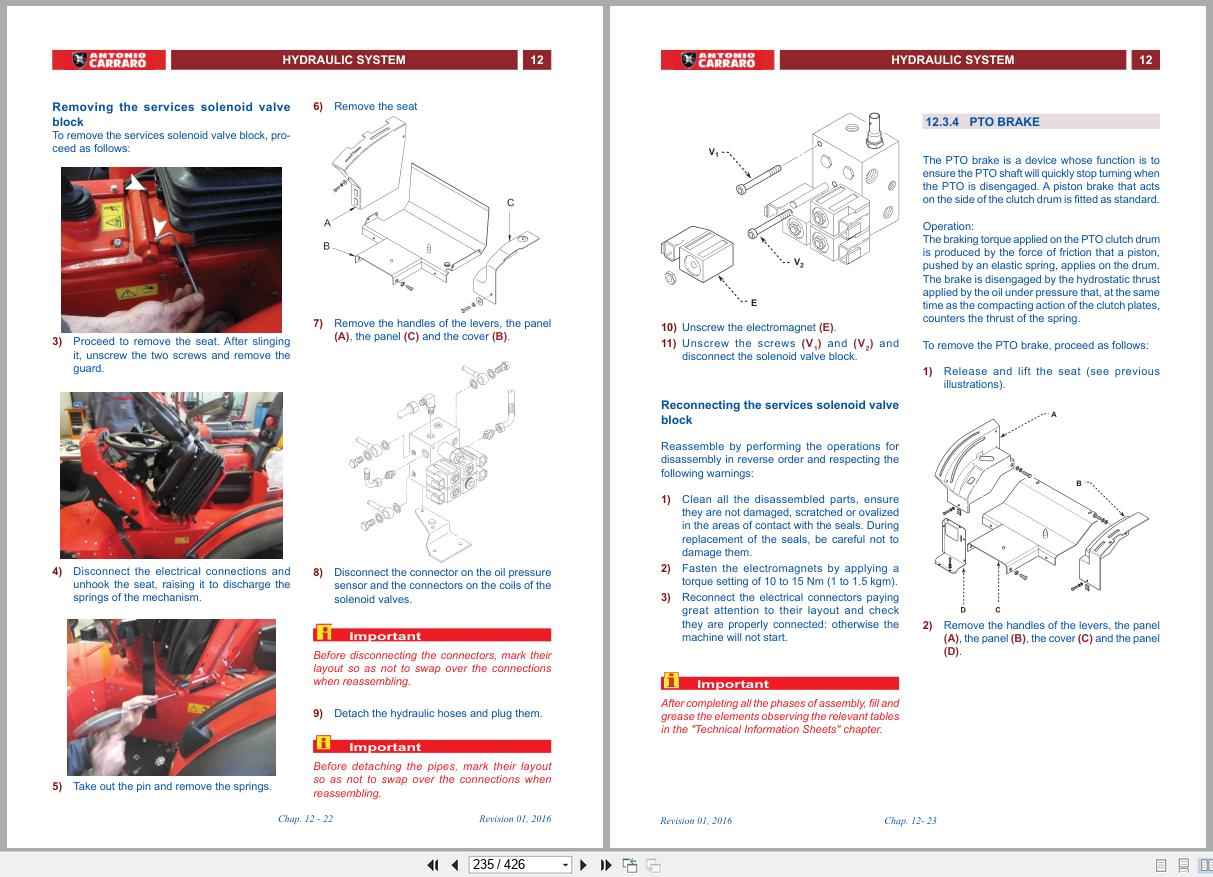Advance to the next page
The width and height of the screenshot is (1213, 877).
tap(584, 864)
